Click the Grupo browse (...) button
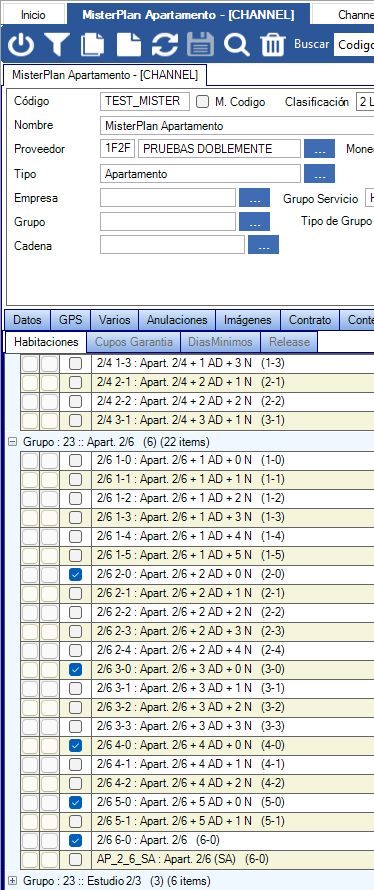 254,221
